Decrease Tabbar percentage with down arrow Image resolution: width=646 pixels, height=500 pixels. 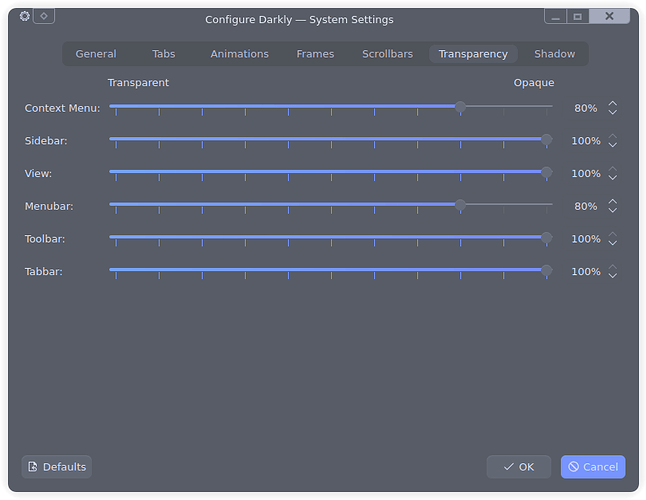(x=613, y=276)
